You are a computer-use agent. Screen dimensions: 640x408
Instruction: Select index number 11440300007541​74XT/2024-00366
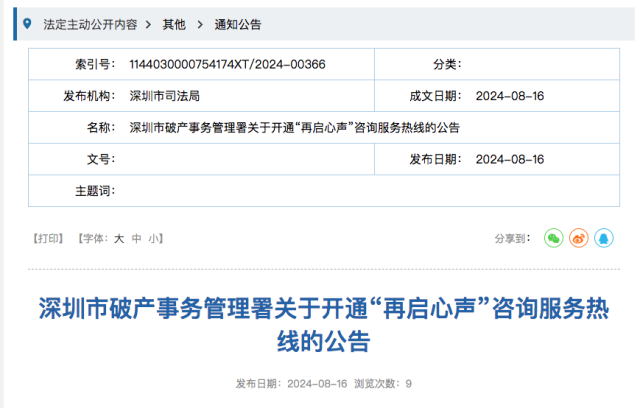(227, 64)
